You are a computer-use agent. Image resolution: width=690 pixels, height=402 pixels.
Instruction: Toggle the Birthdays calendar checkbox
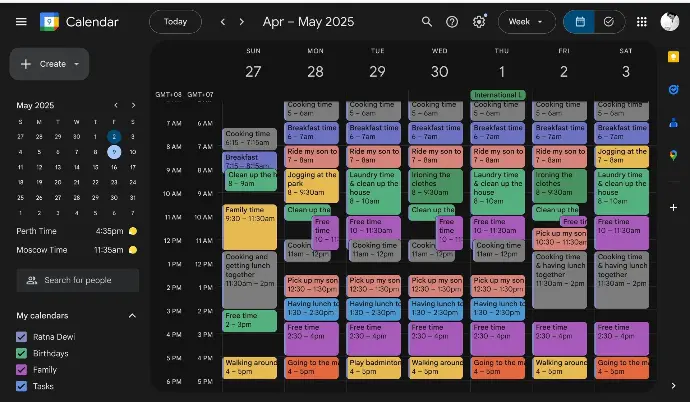click(x=22, y=353)
